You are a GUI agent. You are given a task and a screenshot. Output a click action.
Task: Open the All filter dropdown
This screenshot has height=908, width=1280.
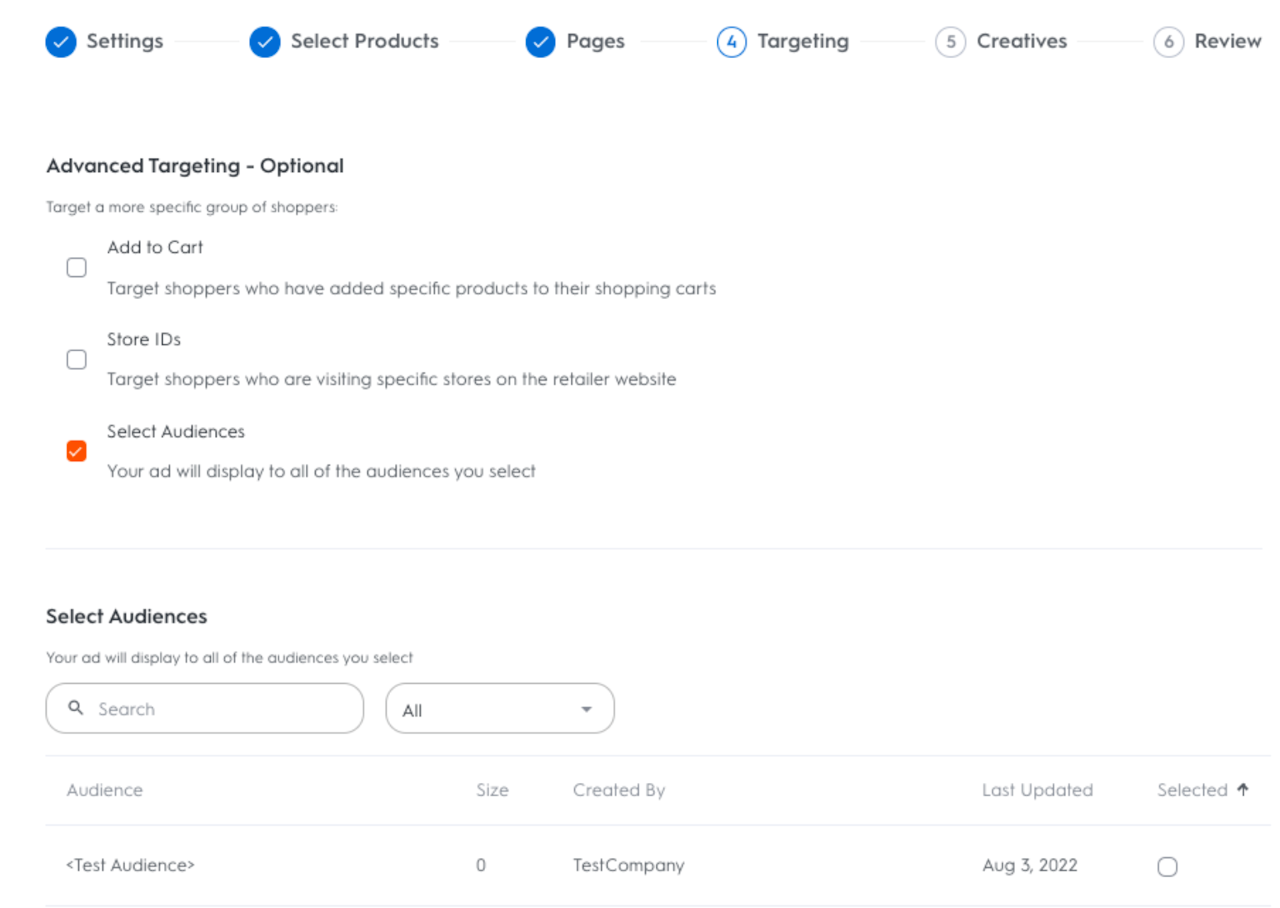pyautogui.click(x=500, y=709)
